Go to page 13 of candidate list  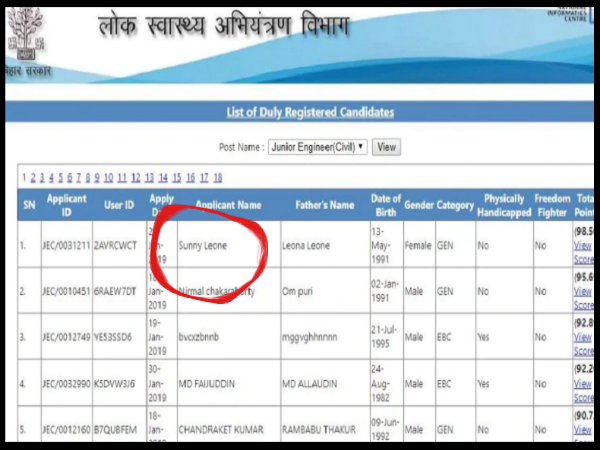point(149,178)
